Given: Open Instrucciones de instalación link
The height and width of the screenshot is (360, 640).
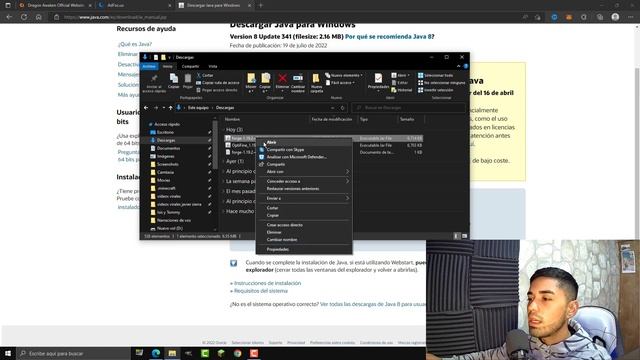Looking at the screenshot, I should [x=267, y=283].
